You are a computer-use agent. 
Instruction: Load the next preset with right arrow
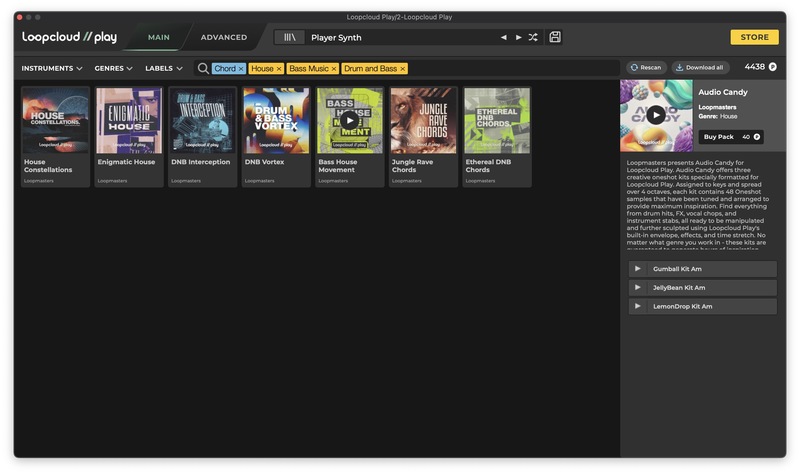click(518, 37)
